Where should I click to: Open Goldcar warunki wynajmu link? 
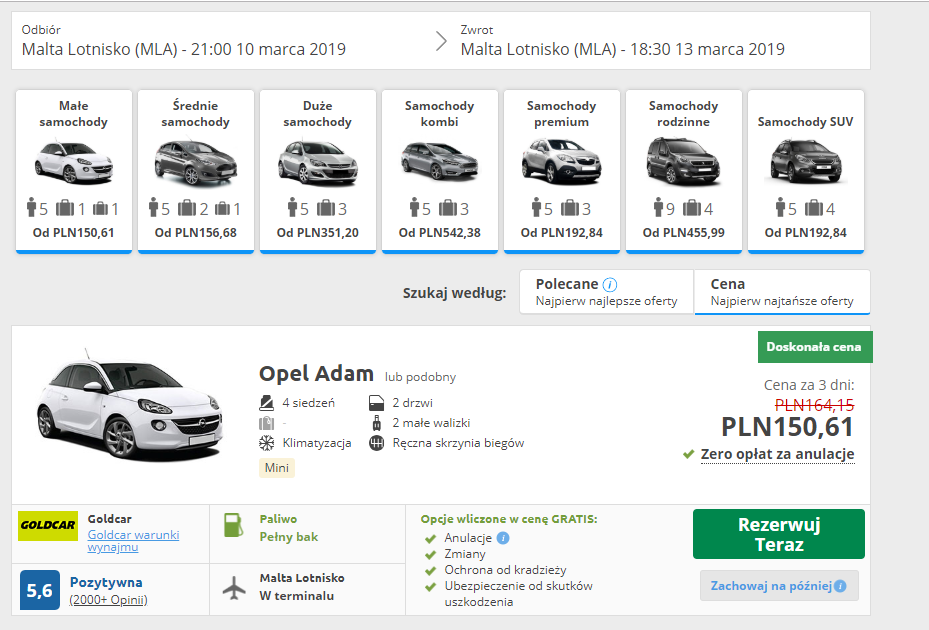pyautogui.click(x=133, y=541)
